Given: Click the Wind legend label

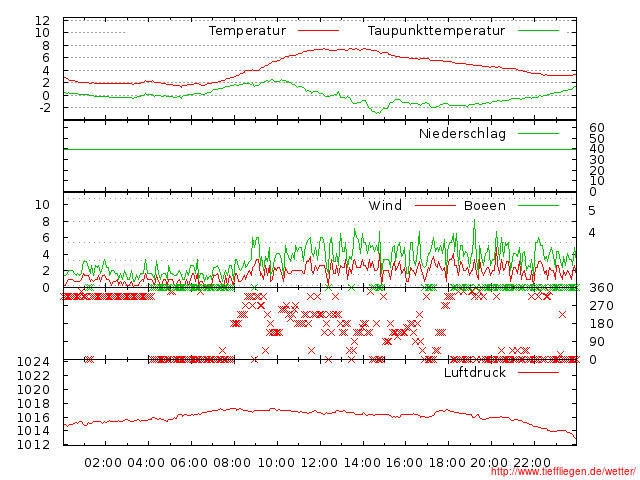Looking at the screenshot, I should (x=385, y=205).
